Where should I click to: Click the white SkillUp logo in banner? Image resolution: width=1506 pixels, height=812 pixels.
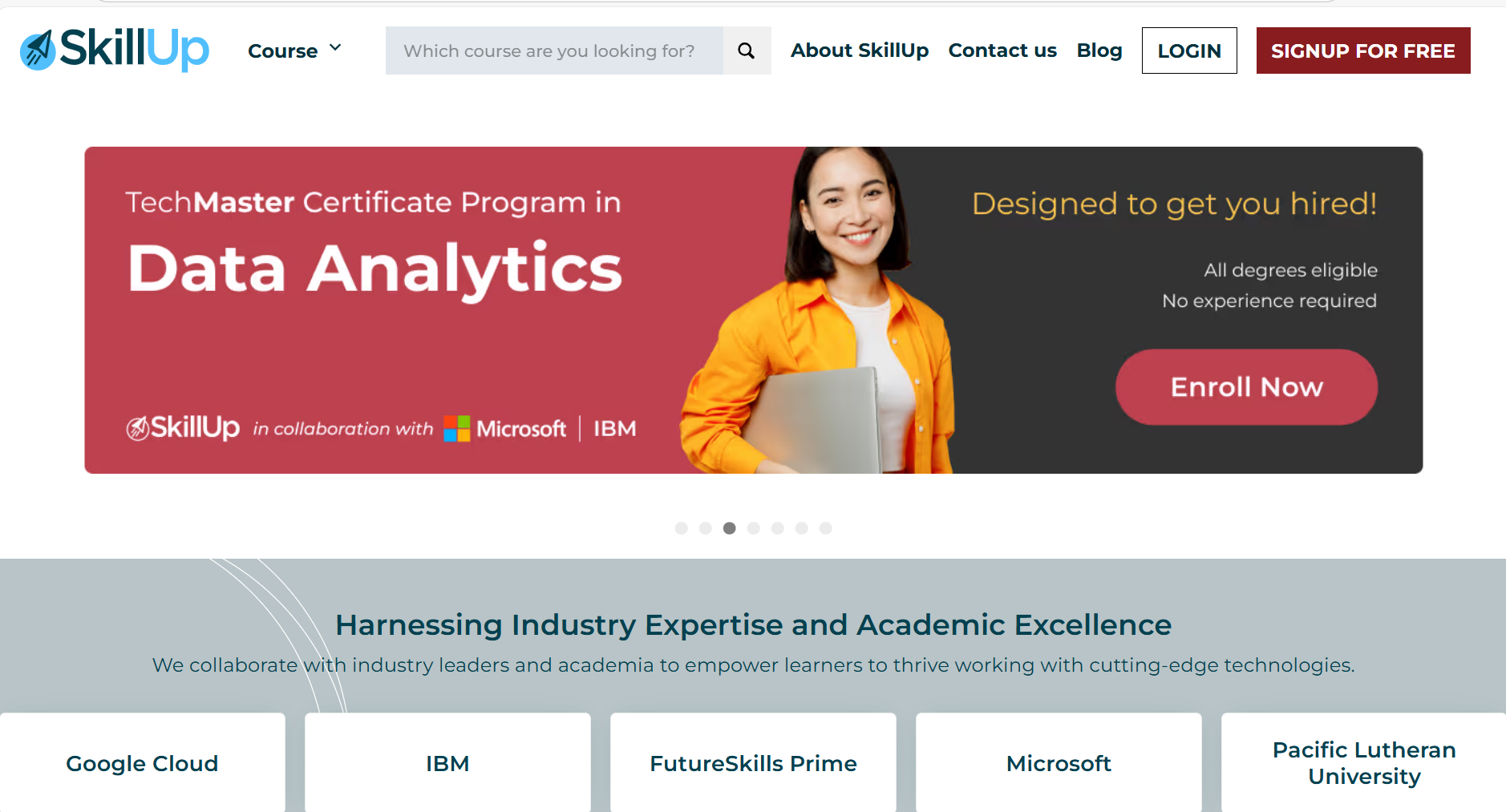pos(183,428)
